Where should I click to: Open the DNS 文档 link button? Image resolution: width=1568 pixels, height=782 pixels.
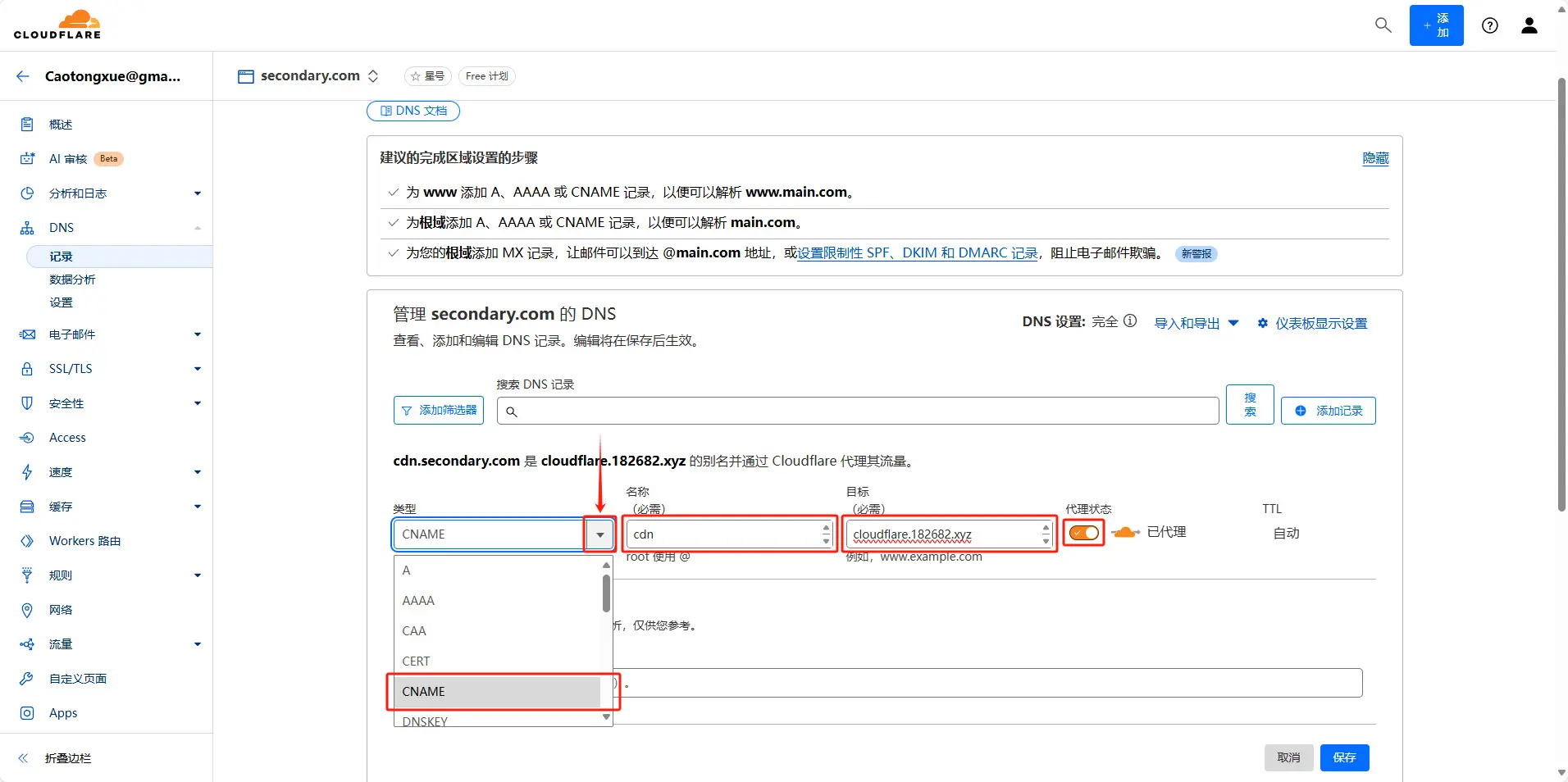pyautogui.click(x=413, y=111)
